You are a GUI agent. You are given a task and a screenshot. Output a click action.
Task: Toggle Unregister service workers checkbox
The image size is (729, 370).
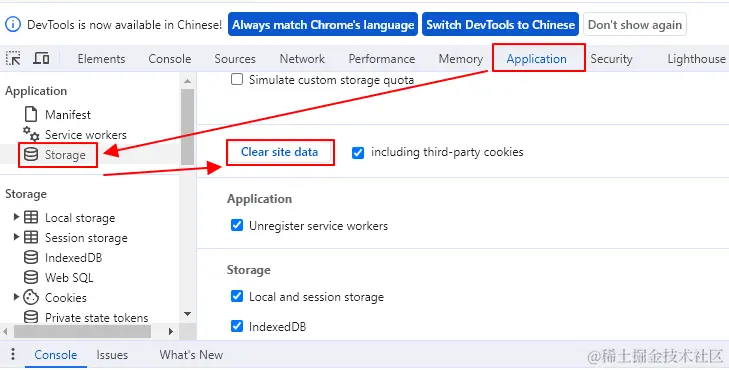(x=237, y=225)
